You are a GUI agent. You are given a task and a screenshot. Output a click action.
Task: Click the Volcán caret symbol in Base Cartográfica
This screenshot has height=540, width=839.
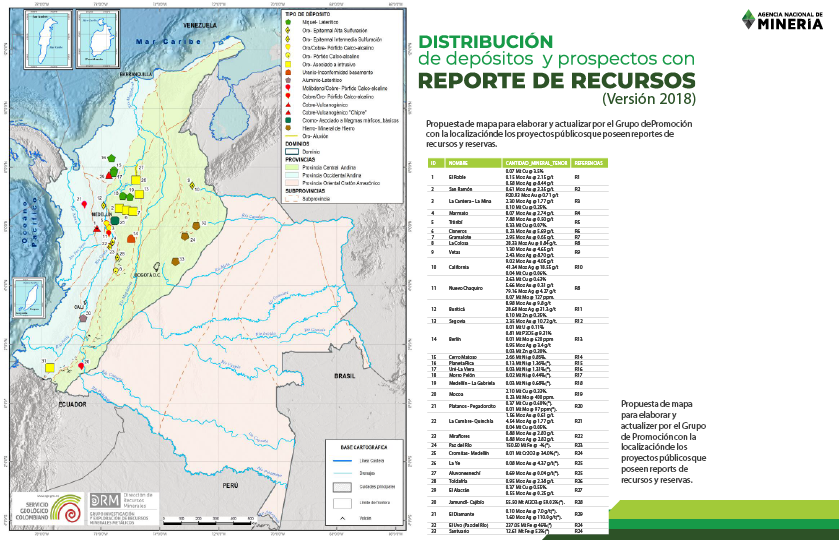click(342, 518)
